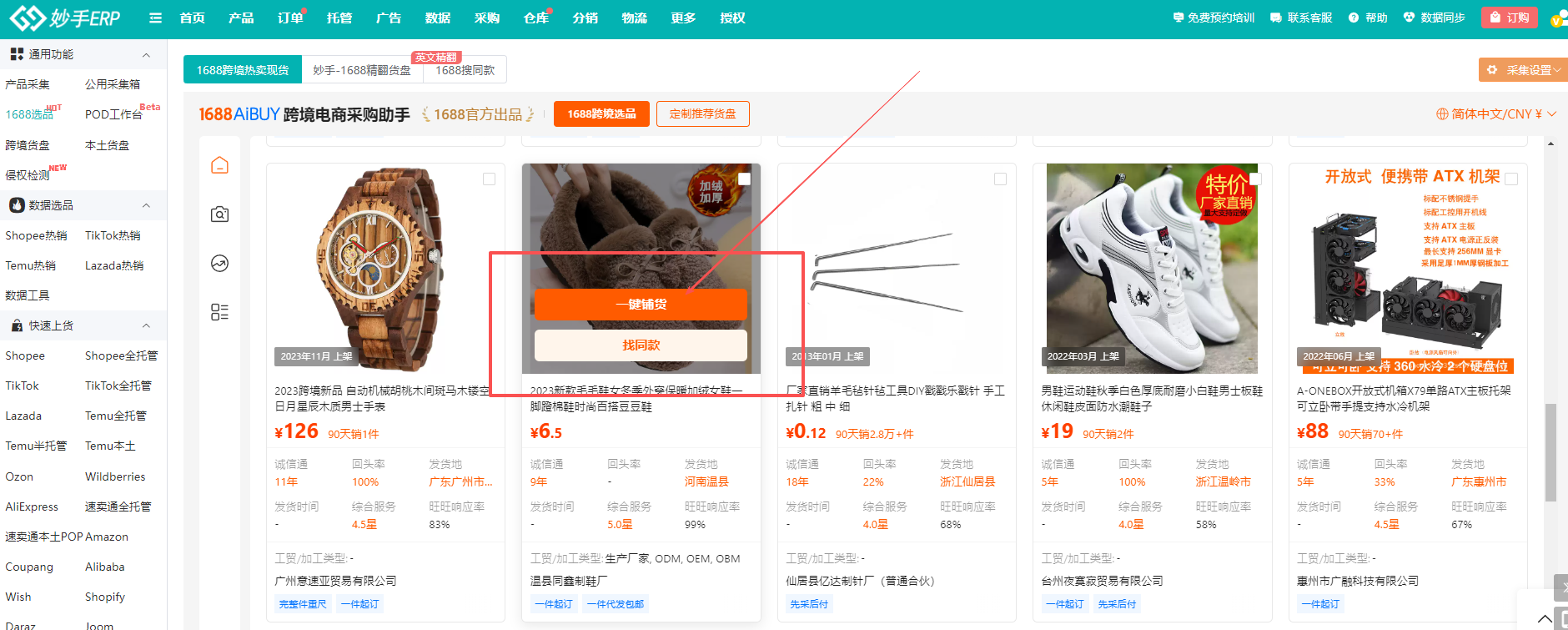Screen dimensions: 1568x630
Task: Open the felting needle product title
Action: coord(895,398)
